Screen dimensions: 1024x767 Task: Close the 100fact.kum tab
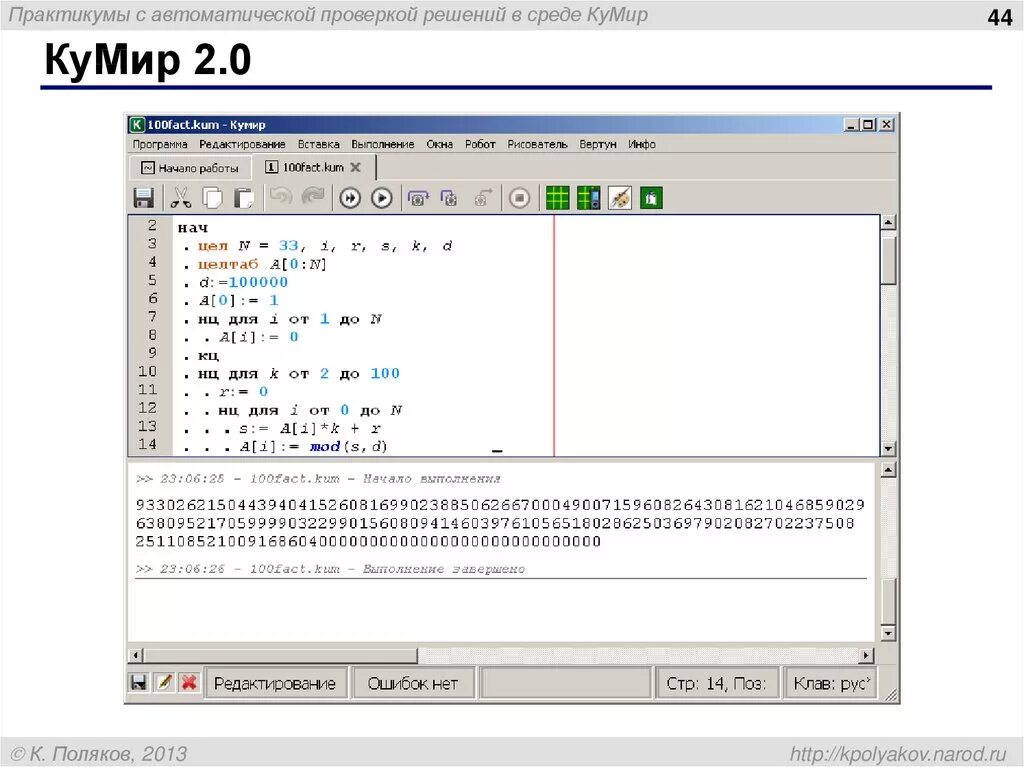point(355,167)
